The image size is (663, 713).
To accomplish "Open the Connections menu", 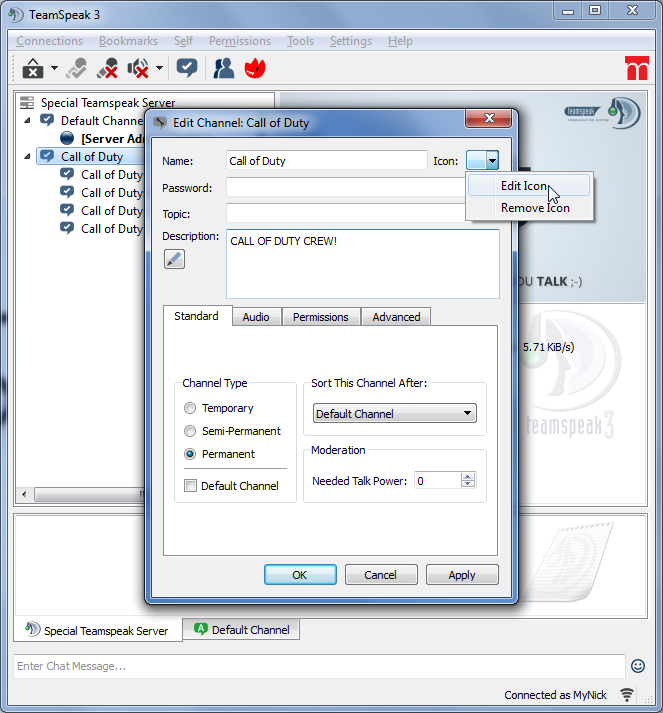I will (x=50, y=41).
